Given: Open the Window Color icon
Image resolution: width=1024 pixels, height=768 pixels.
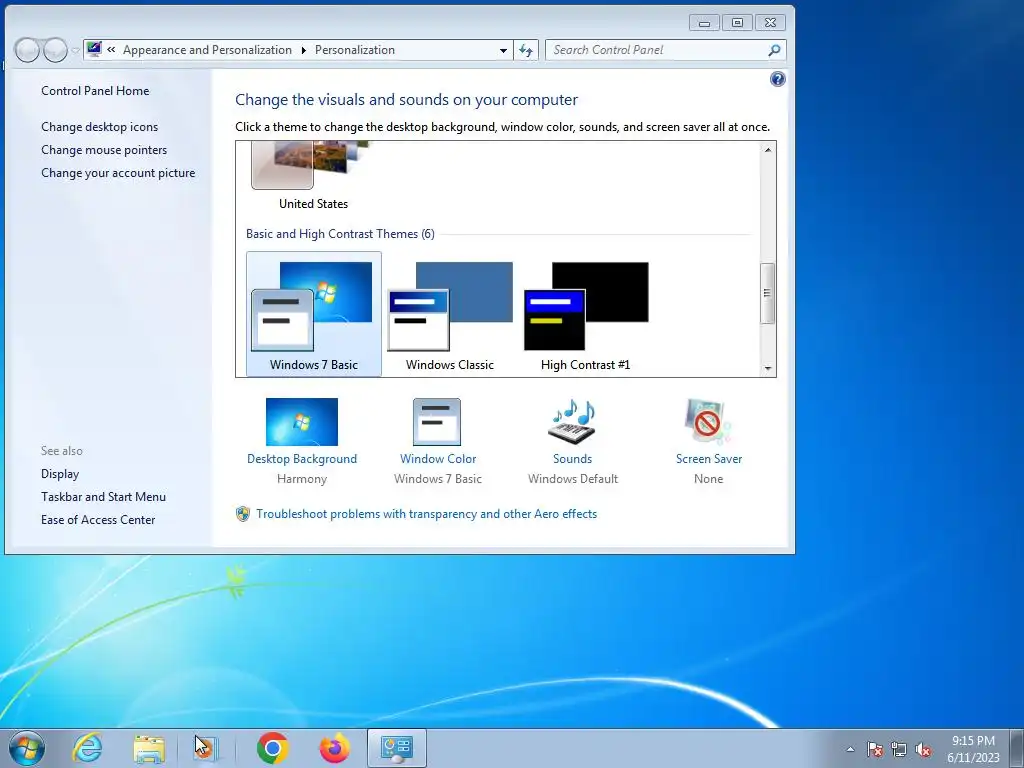Looking at the screenshot, I should (x=437, y=422).
